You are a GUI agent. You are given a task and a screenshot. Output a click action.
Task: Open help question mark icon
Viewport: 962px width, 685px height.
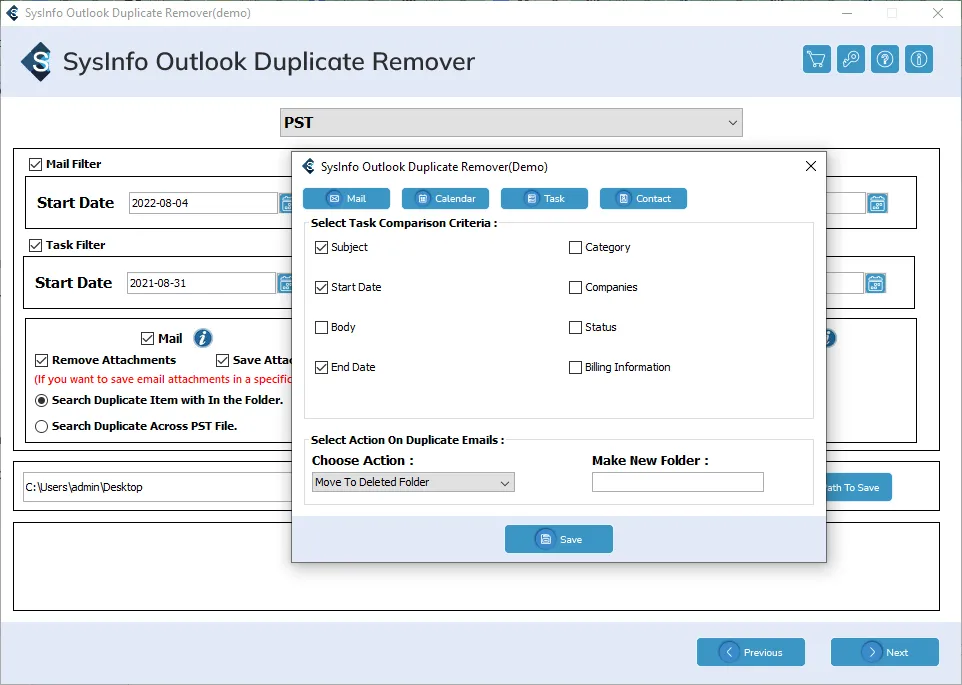(885, 59)
